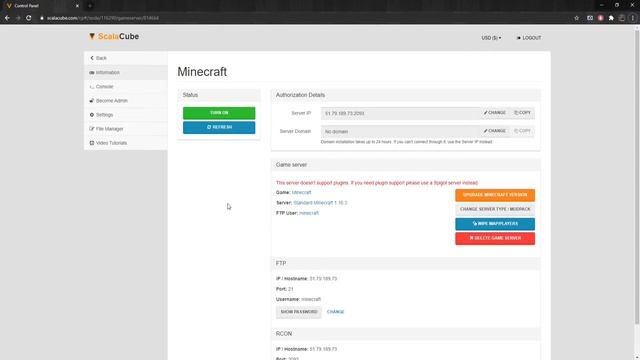The width and height of the screenshot is (640, 360).
Task: Open the browser extensions puzzle icon
Action: (x=611, y=18)
